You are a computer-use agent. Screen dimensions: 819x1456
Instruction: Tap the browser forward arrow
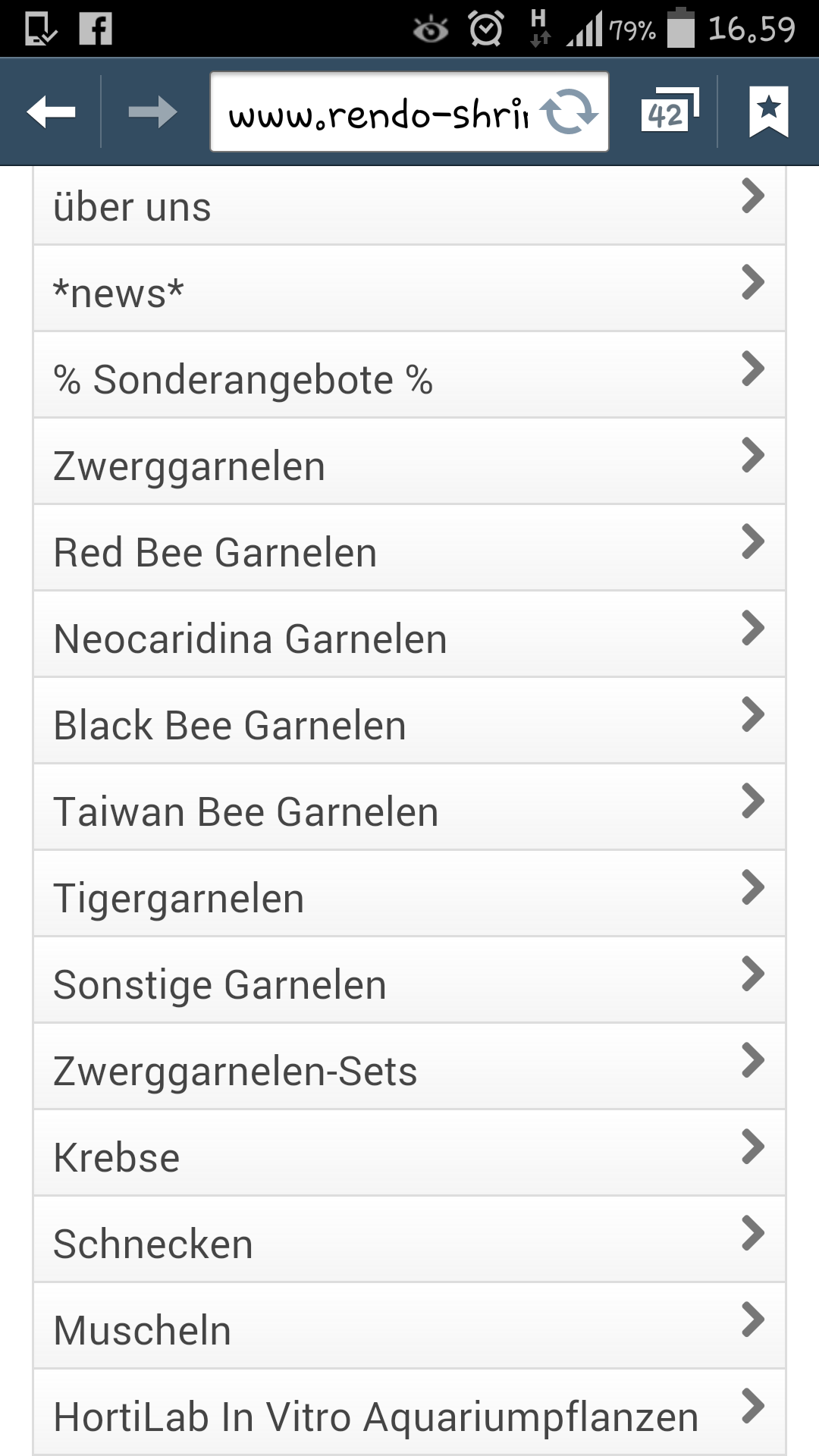(152, 112)
